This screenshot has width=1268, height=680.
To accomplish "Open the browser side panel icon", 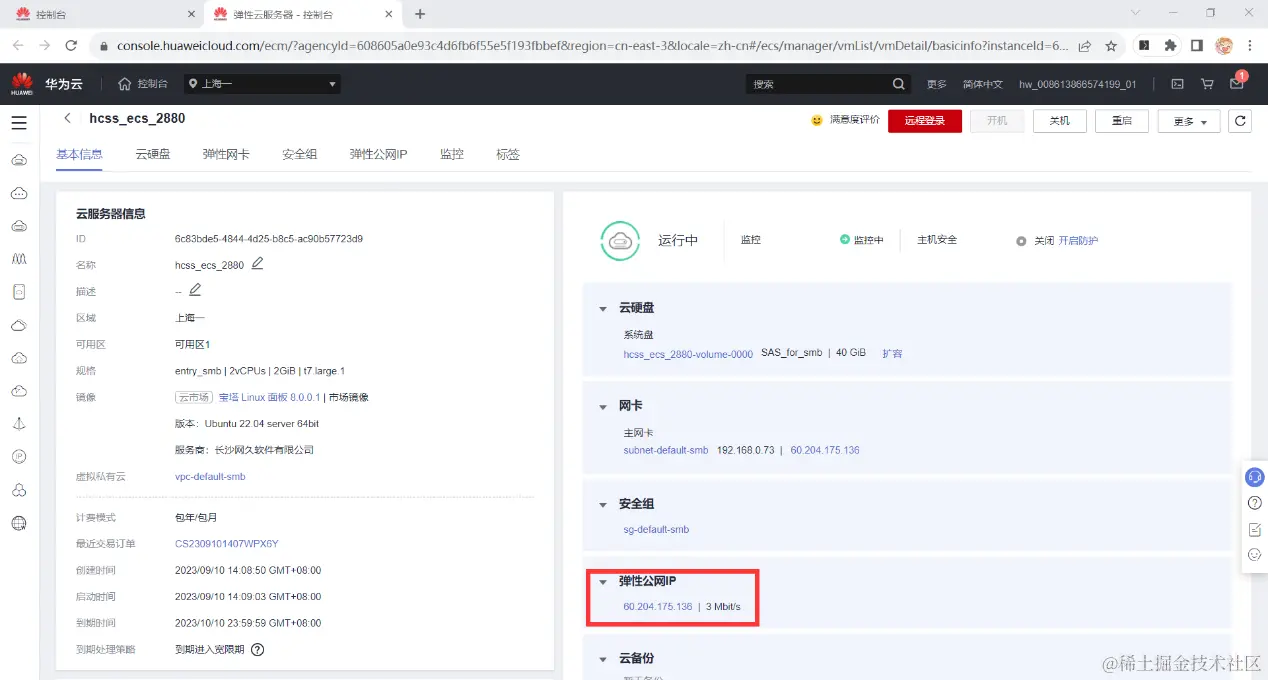I will (x=1196, y=46).
